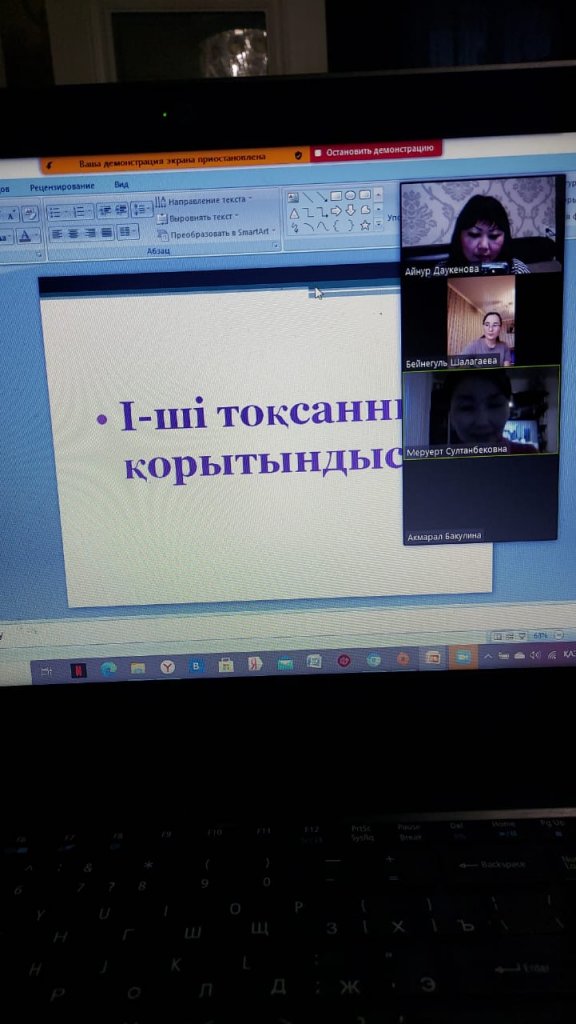Start slideshow view from status bar
Image resolution: width=576 pixels, height=1024 pixels.
(520, 635)
